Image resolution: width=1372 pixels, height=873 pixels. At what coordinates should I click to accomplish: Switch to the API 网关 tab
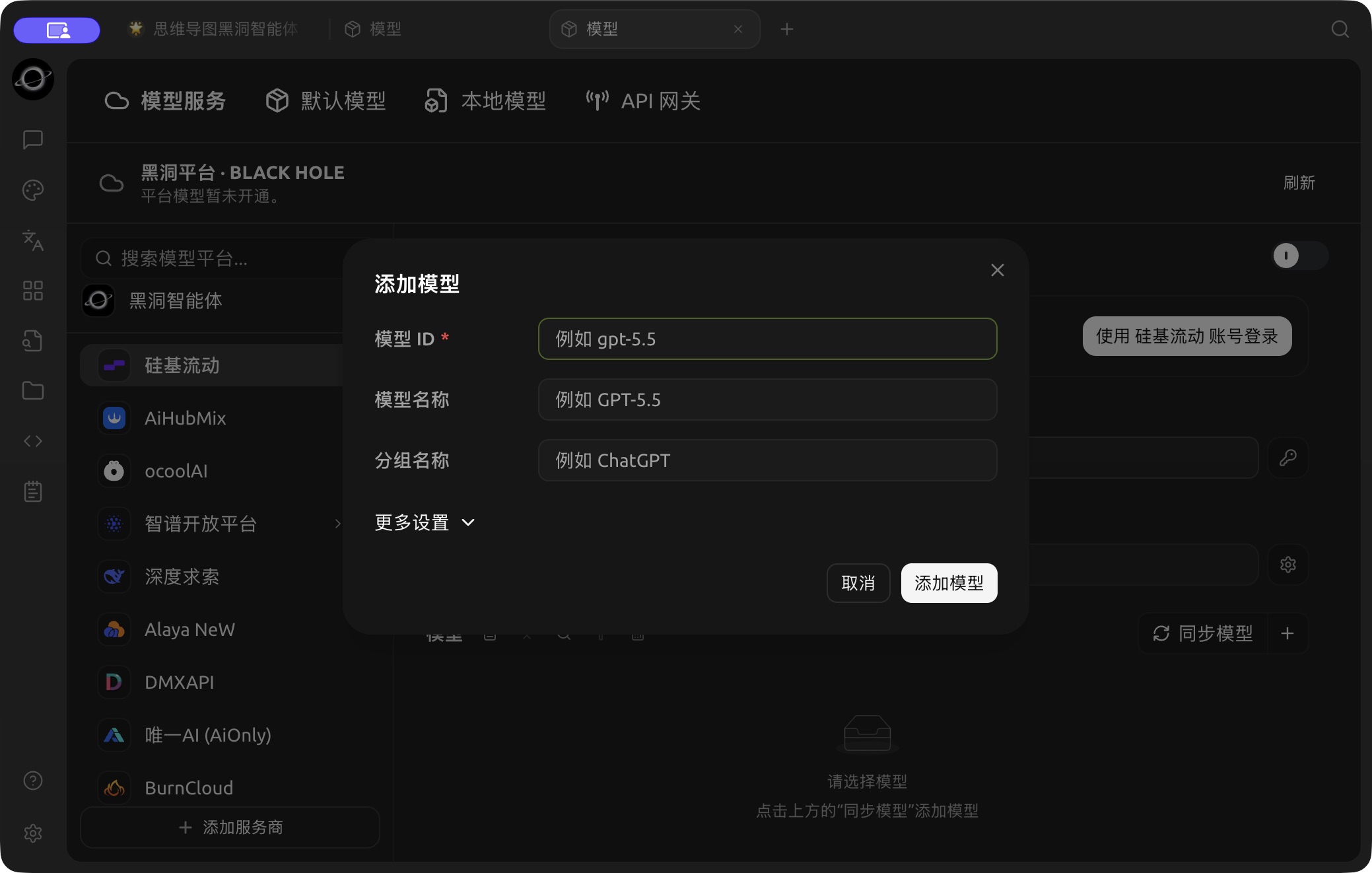click(x=643, y=101)
